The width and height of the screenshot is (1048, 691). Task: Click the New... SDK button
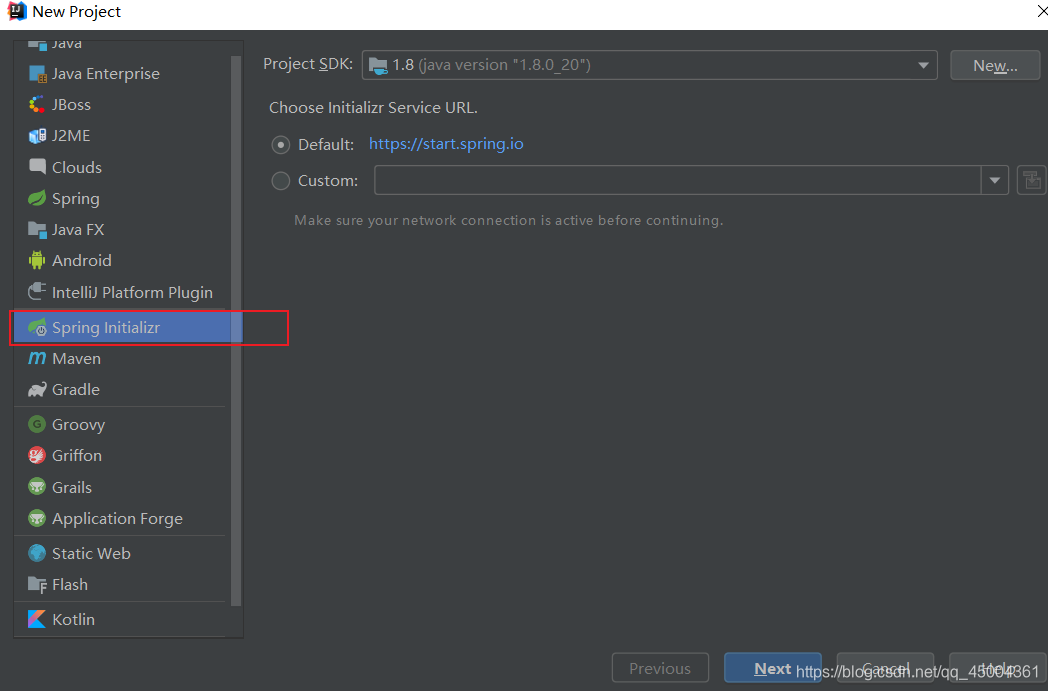point(995,65)
